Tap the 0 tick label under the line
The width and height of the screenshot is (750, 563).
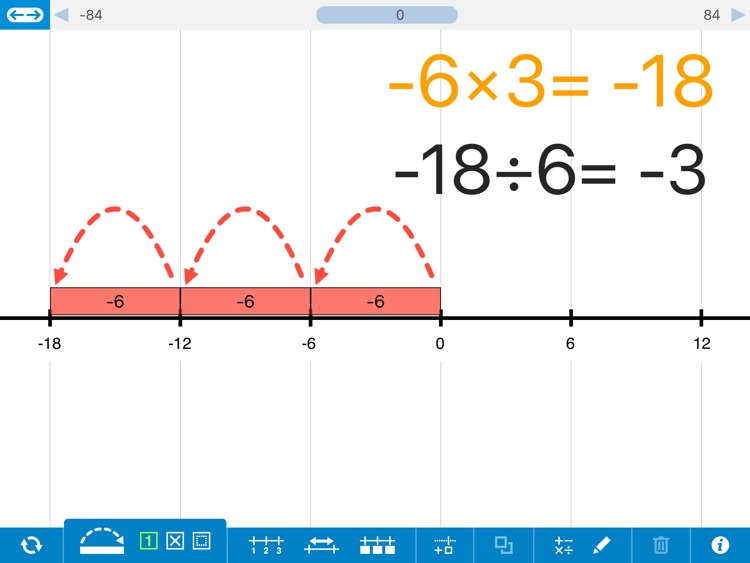(440, 343)
